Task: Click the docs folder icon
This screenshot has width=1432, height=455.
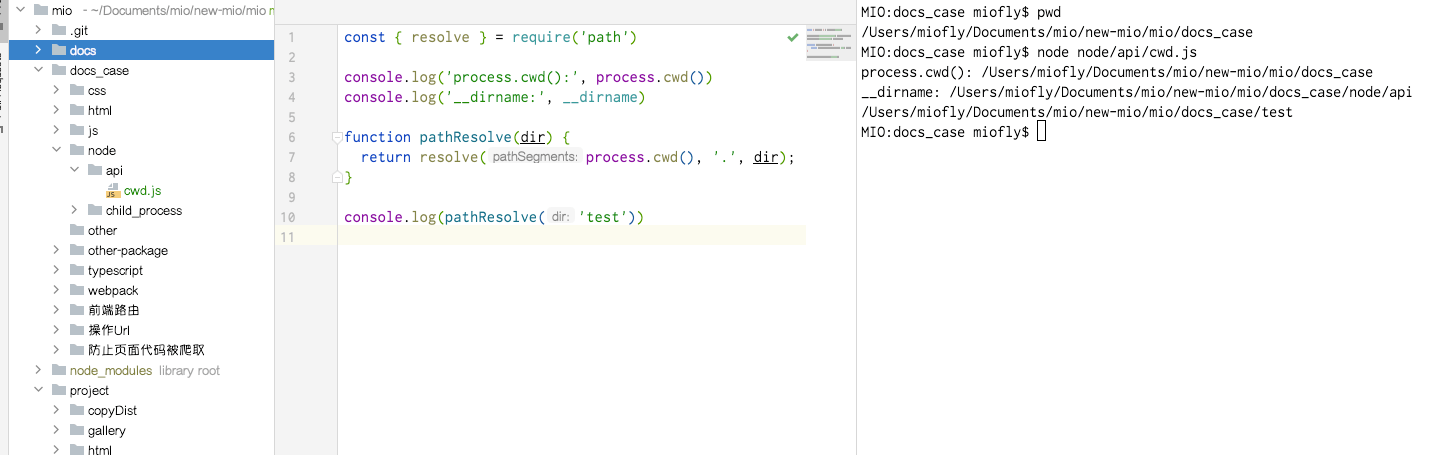Action: (59, 50)
